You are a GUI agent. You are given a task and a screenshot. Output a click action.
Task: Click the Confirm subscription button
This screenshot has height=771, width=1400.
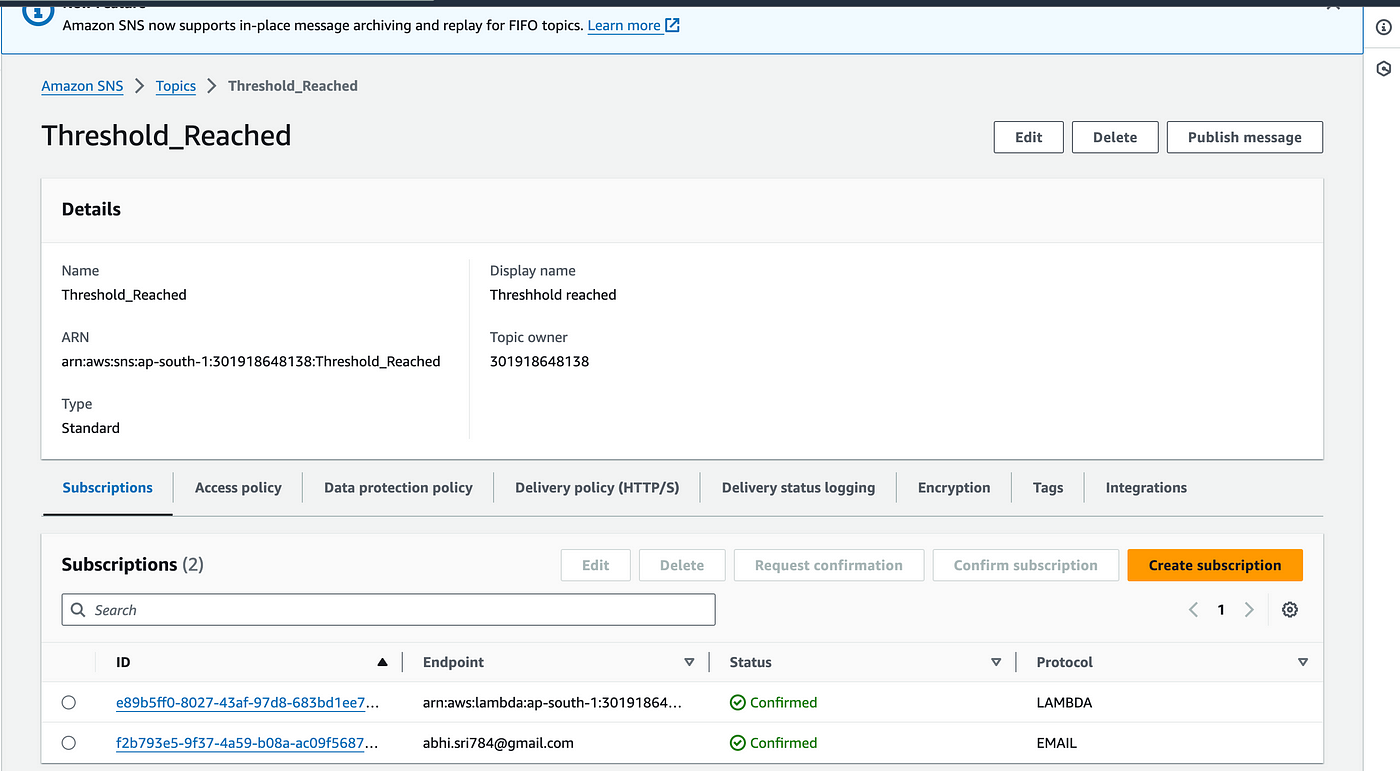pyautogui.click(x=1026, y=565)
